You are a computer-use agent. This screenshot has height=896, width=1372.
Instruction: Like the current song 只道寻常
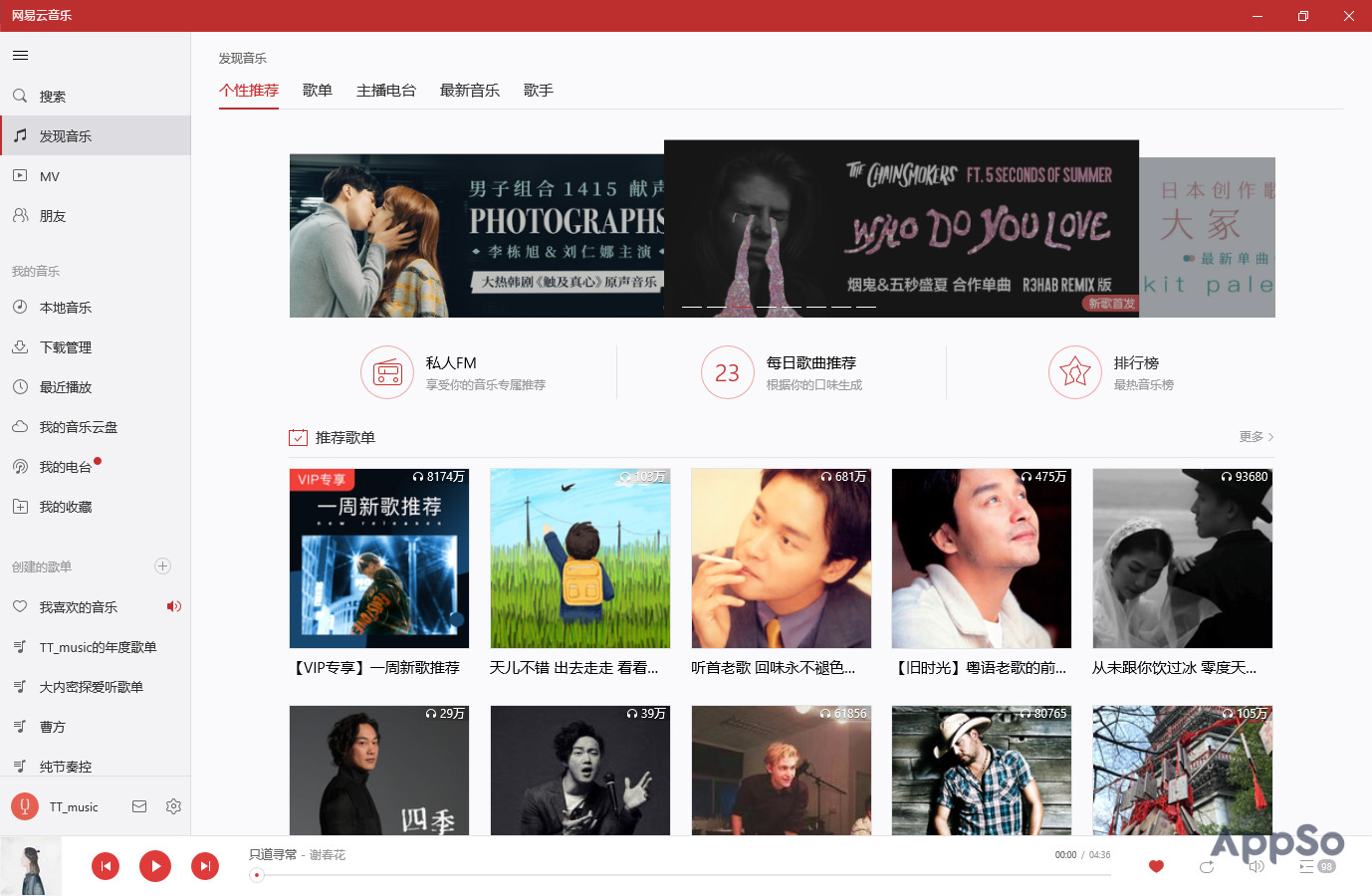pos(1156,866)
